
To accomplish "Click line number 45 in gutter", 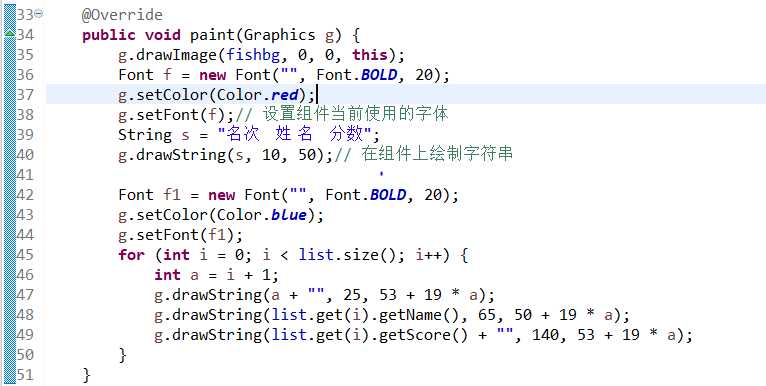I will click(25, 255).
